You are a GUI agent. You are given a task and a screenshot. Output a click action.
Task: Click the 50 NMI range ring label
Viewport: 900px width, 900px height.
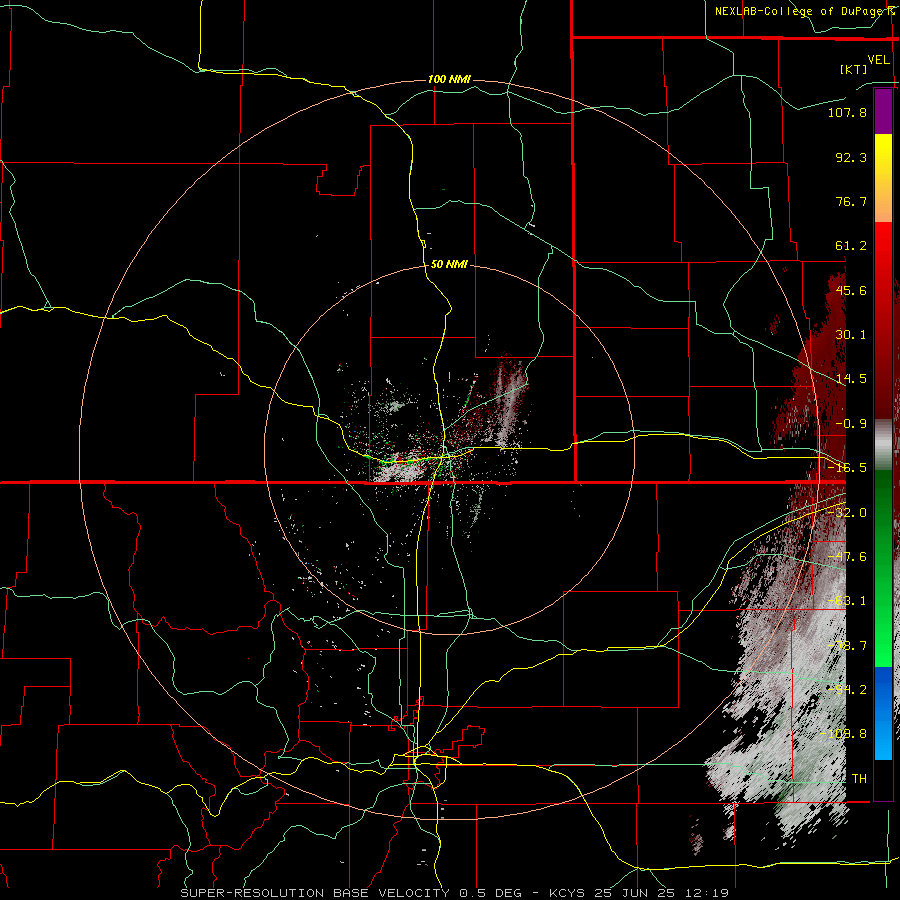tap(449, 264)
